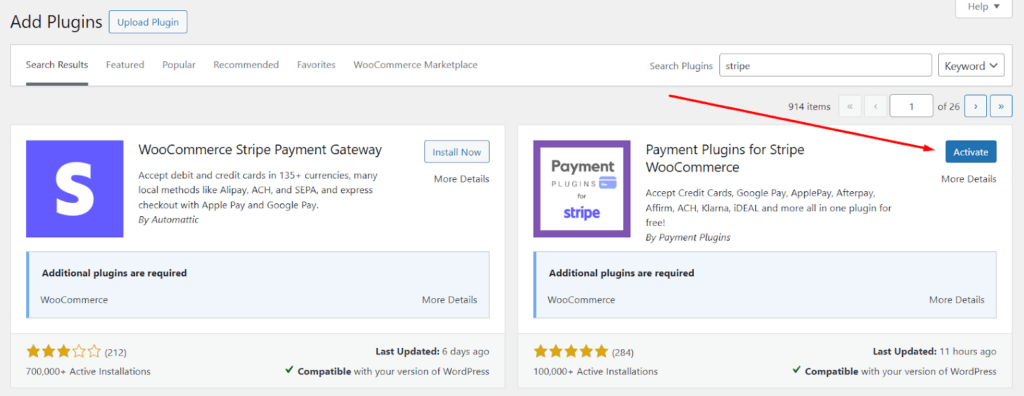Open the WooCommerce Stripe Payment Gateway title

[x=260, y=150]
